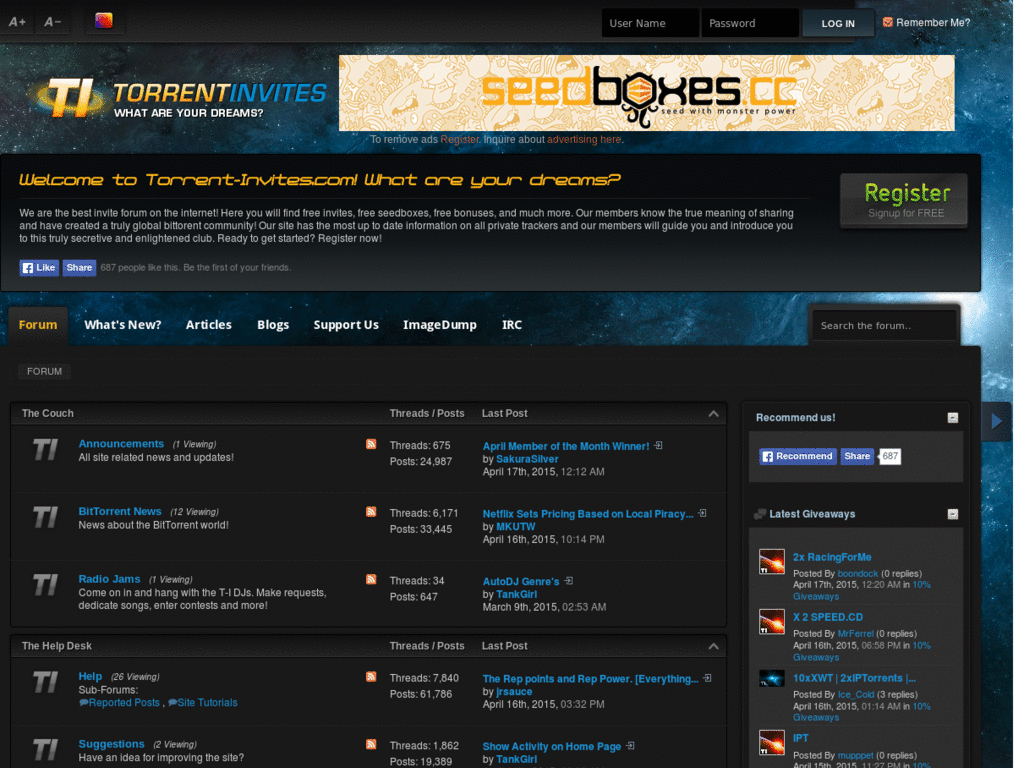Image resolution: width=1024 pixels, height=768 pixels.
Task: Open the Suggestions RSS feed icon
Action: coord(371,744)
